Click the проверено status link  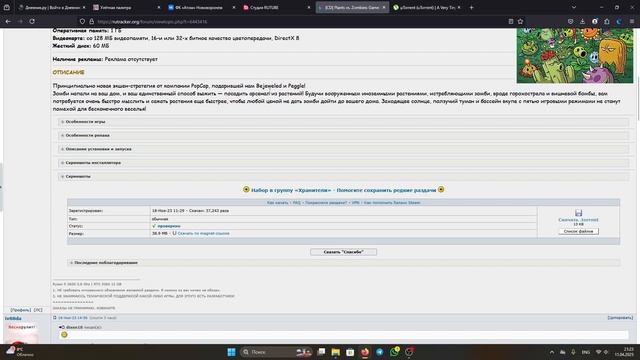click(x=169, y=226)
